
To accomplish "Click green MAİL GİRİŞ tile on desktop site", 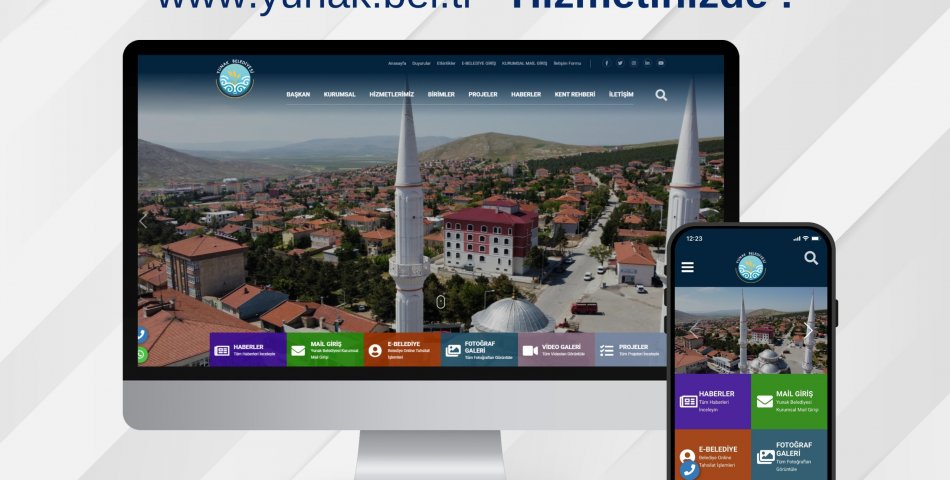I will tap(325, 350).
